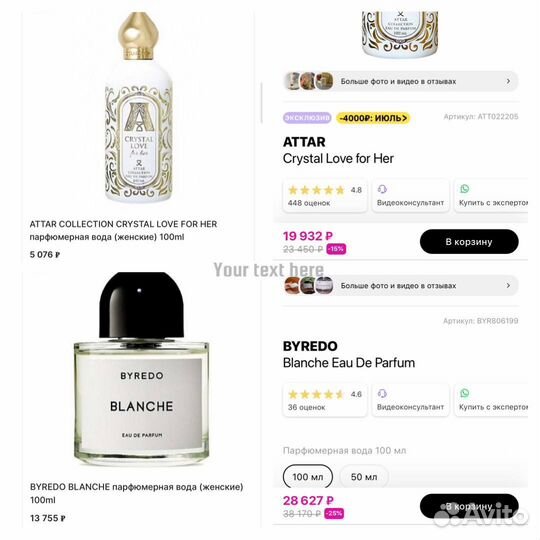Image resolution: width=540 pixels, height=540 pixels.
Task: Open first ATTAR review photo thumbnail
Action: pos(293,81)
